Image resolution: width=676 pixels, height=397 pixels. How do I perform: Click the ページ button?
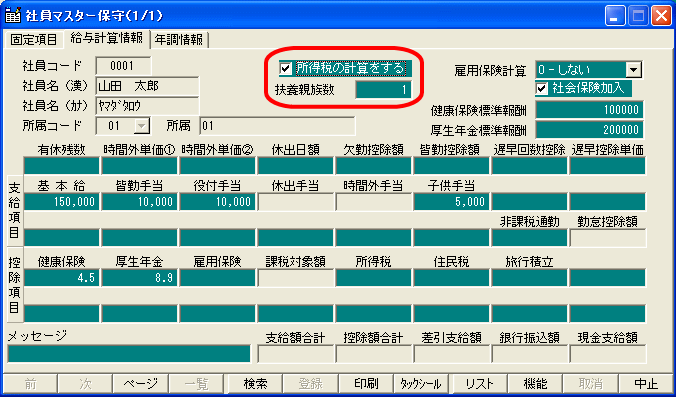(x=141, y=383)
